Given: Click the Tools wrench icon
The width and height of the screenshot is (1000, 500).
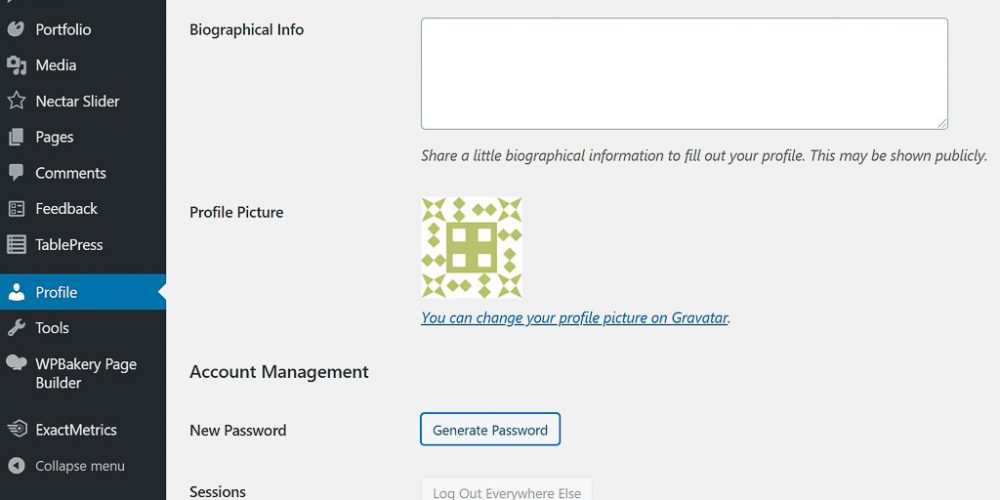Looking at the screenshot, I should tap(16, 328).
